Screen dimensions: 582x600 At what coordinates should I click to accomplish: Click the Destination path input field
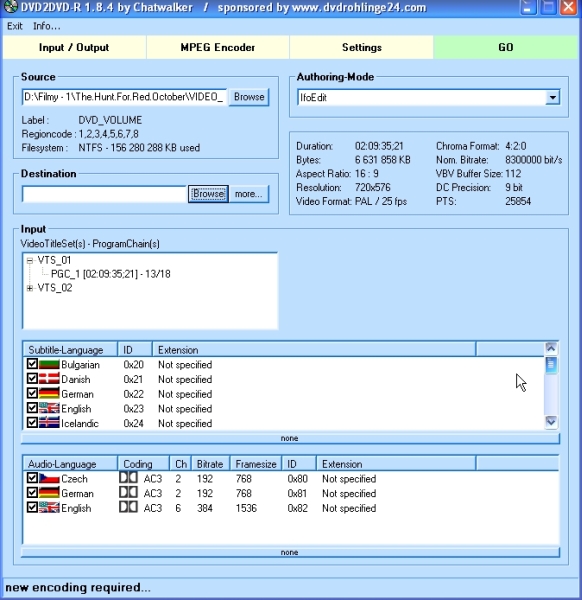click(x=104, y=194)
